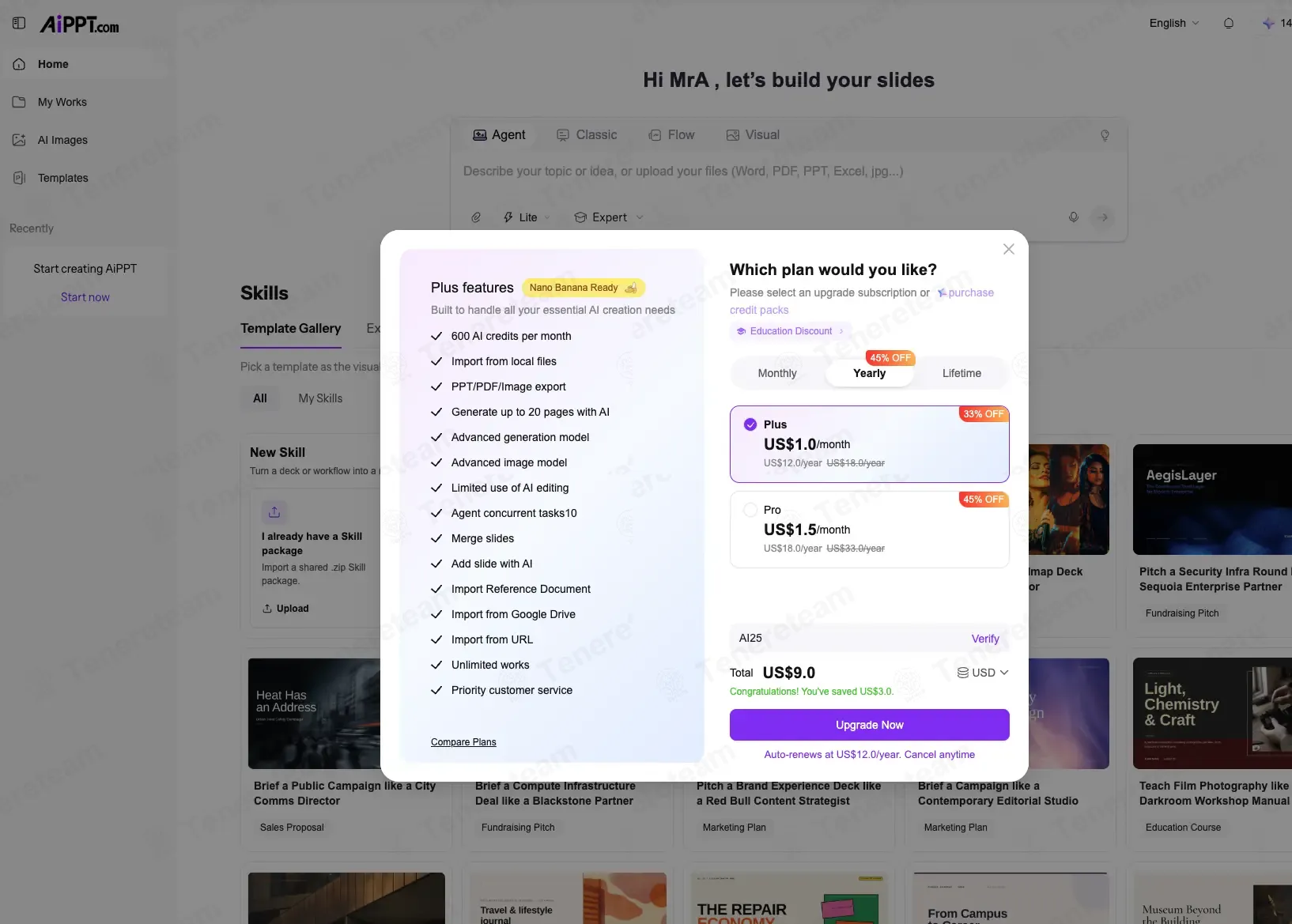The image size is (1292, 924).
Task: Click the upload icon in New Skill card
Action: click(274, 512)
